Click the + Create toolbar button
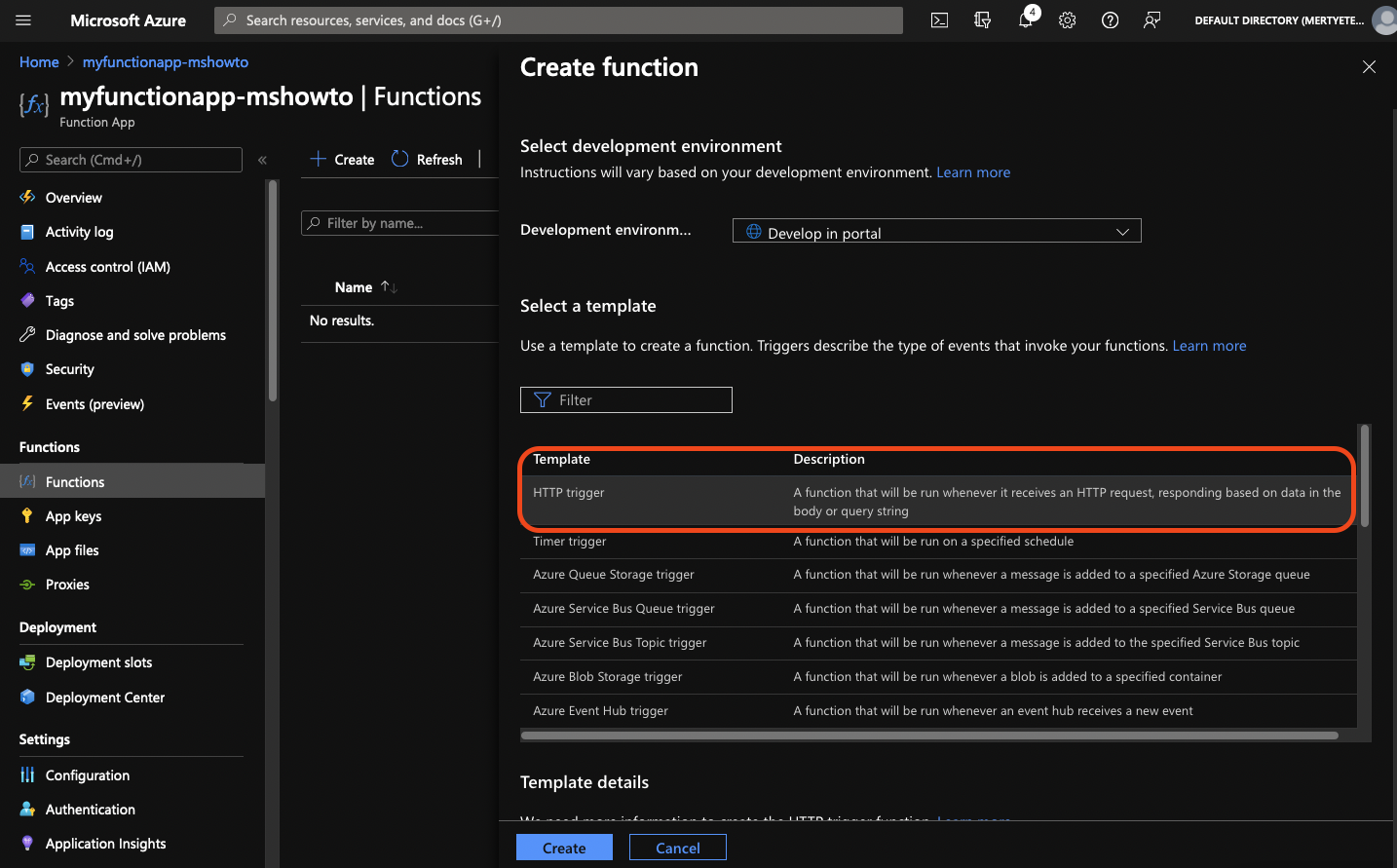This screenshot has width=1397, height=868. pos(342,159)
